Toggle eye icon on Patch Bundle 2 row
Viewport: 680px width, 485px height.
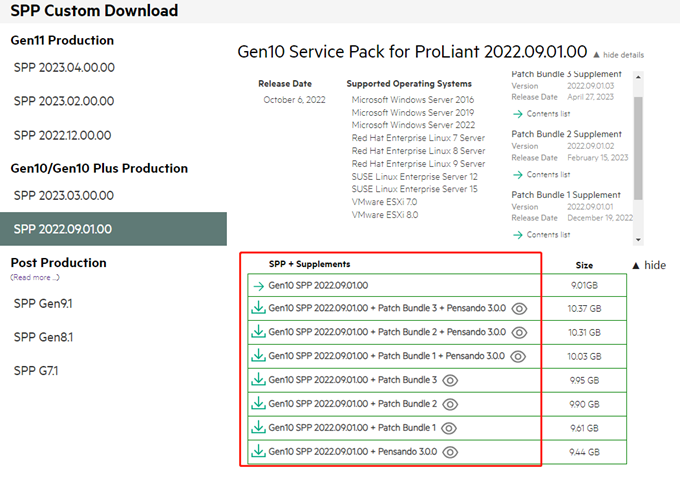pos(450,404)
